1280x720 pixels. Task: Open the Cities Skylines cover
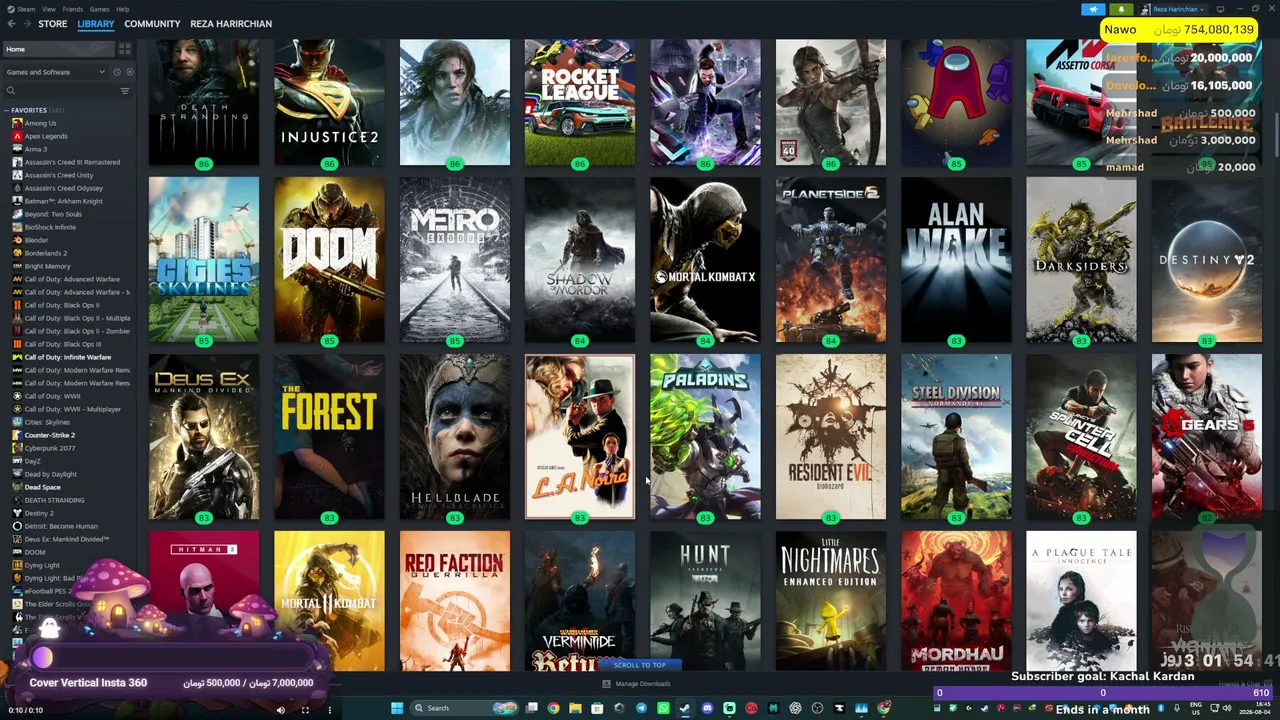(x=204, y=260)
